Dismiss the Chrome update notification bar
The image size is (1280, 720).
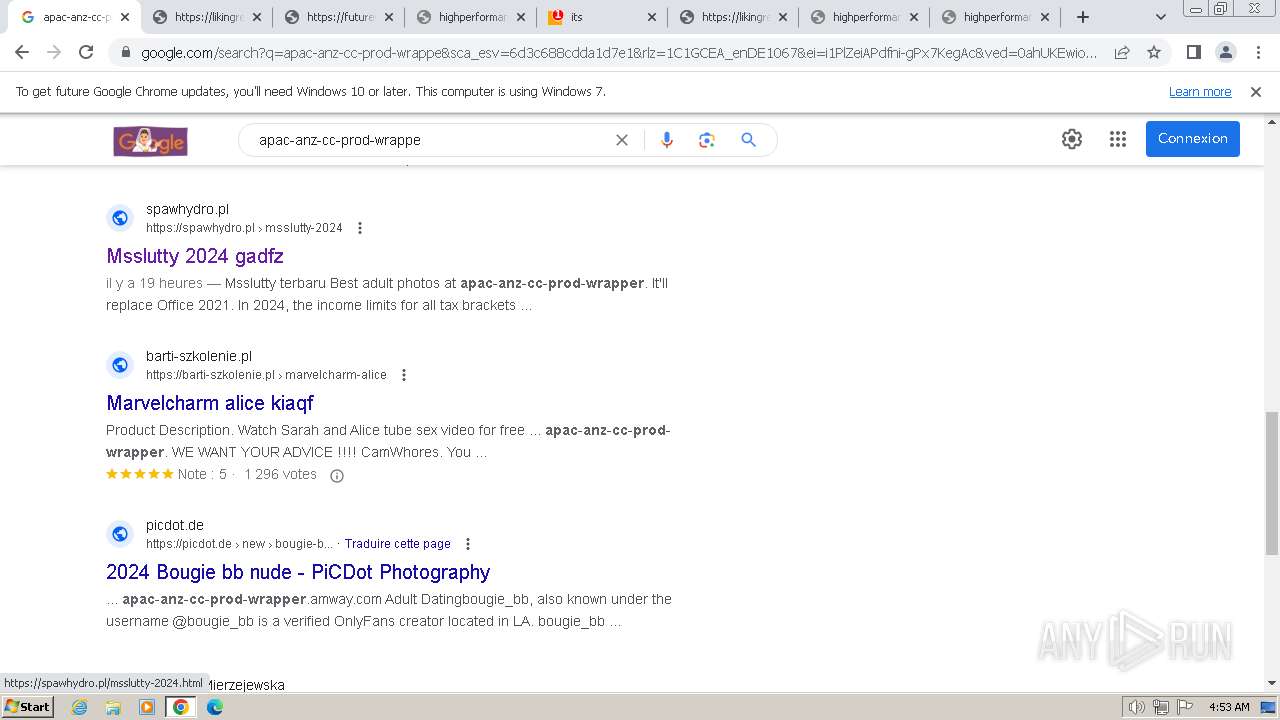pyautogui.click(x=1256, y=91)
